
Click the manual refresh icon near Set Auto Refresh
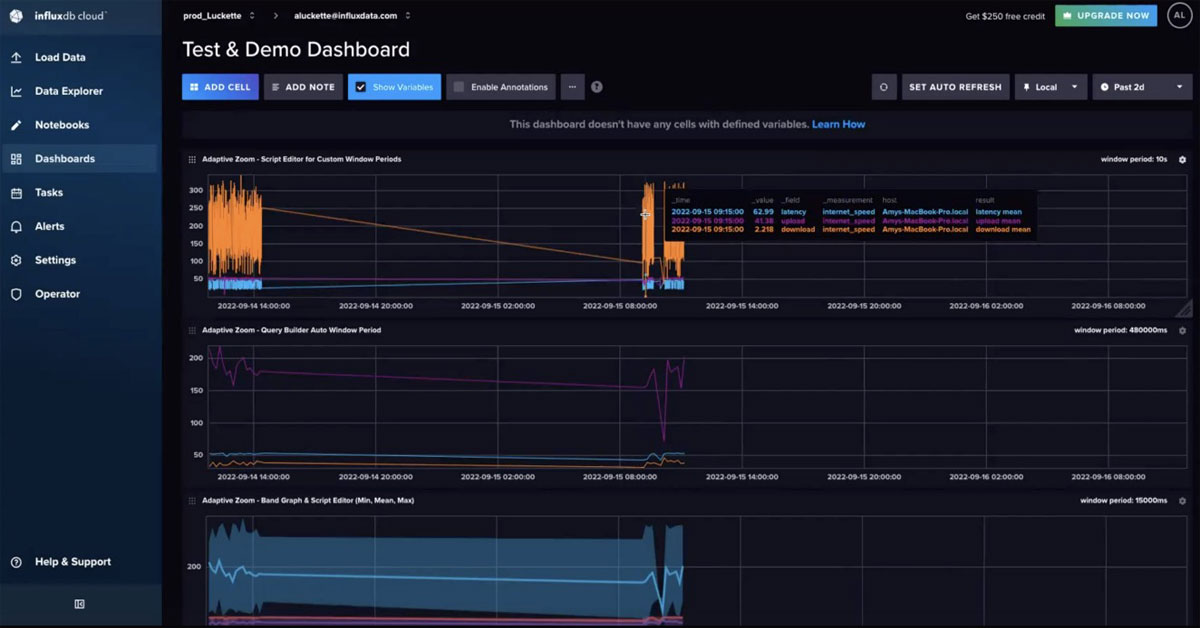coord(883,87)
